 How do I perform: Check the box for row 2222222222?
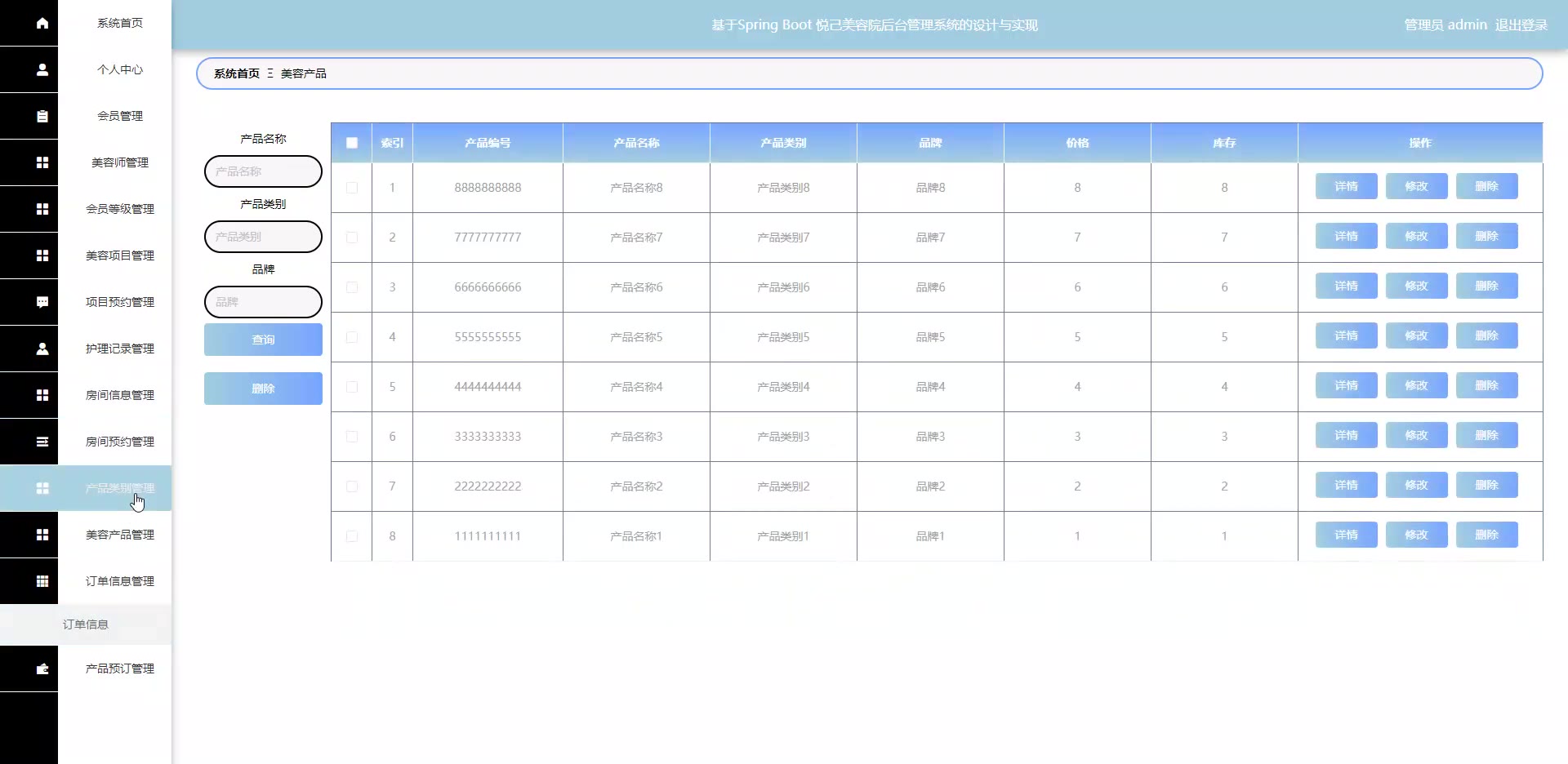click(x=352, y=486)
